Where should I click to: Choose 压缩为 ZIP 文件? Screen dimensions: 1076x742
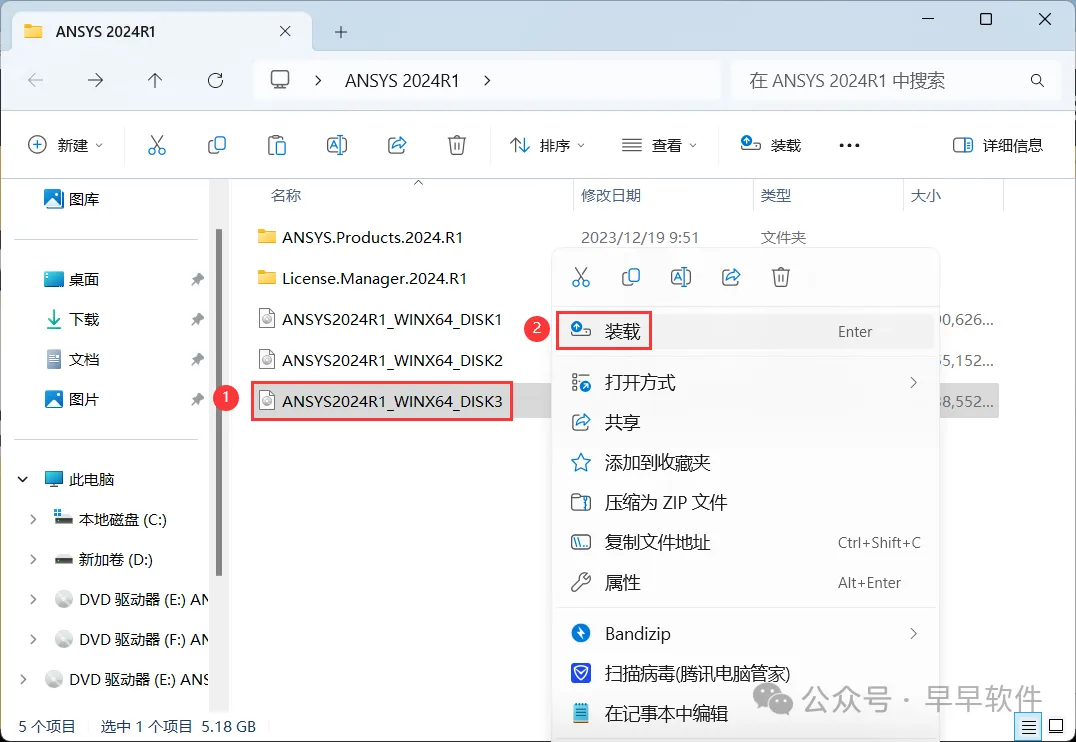click(x=745, y=502)
